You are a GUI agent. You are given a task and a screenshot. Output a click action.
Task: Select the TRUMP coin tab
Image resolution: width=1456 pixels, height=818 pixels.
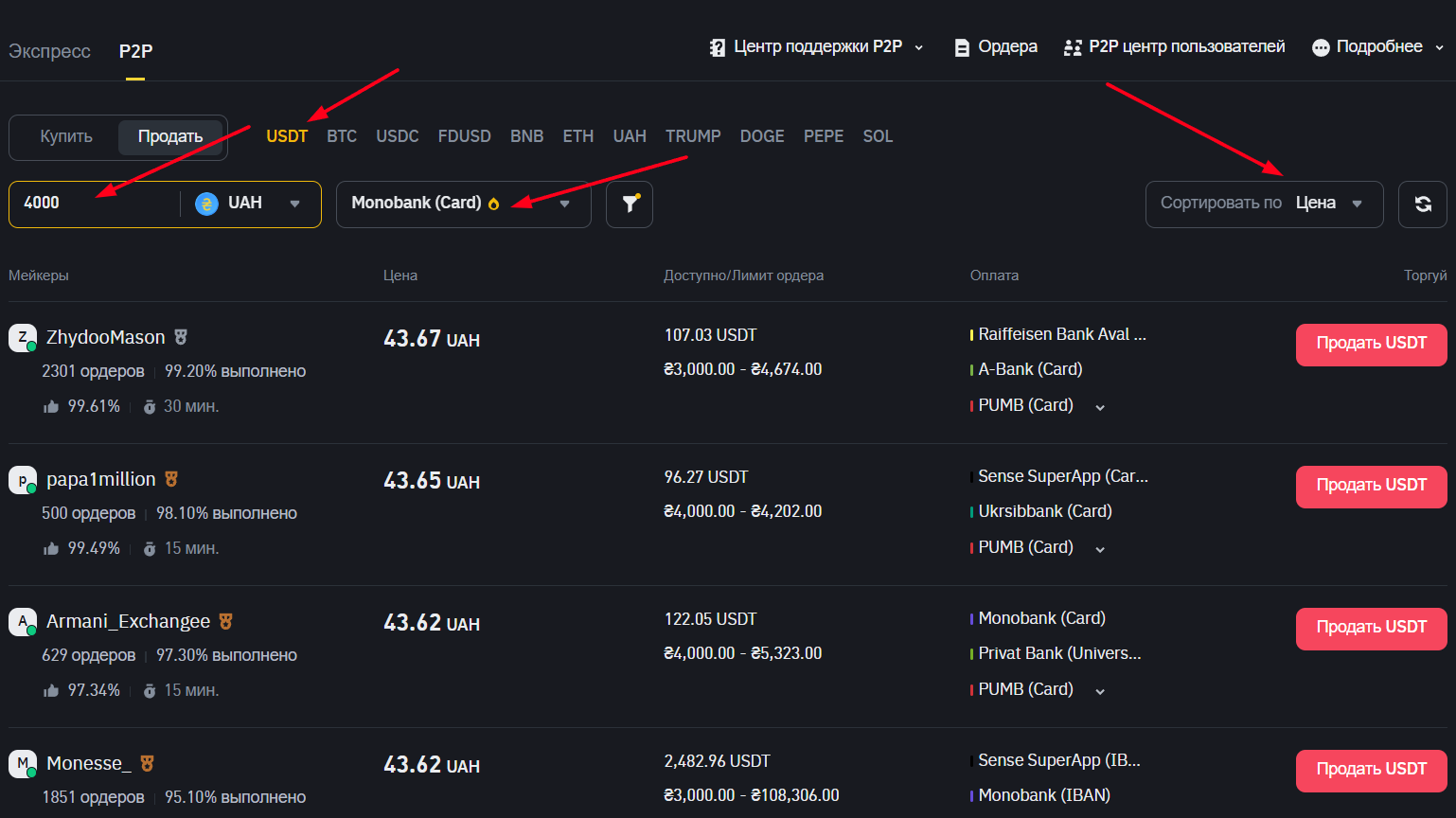693,136
